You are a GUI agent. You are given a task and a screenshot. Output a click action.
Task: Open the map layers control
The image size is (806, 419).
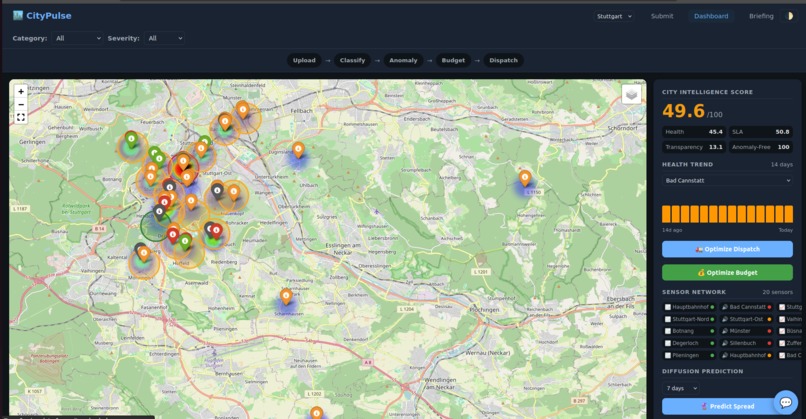tap(631, 95)
